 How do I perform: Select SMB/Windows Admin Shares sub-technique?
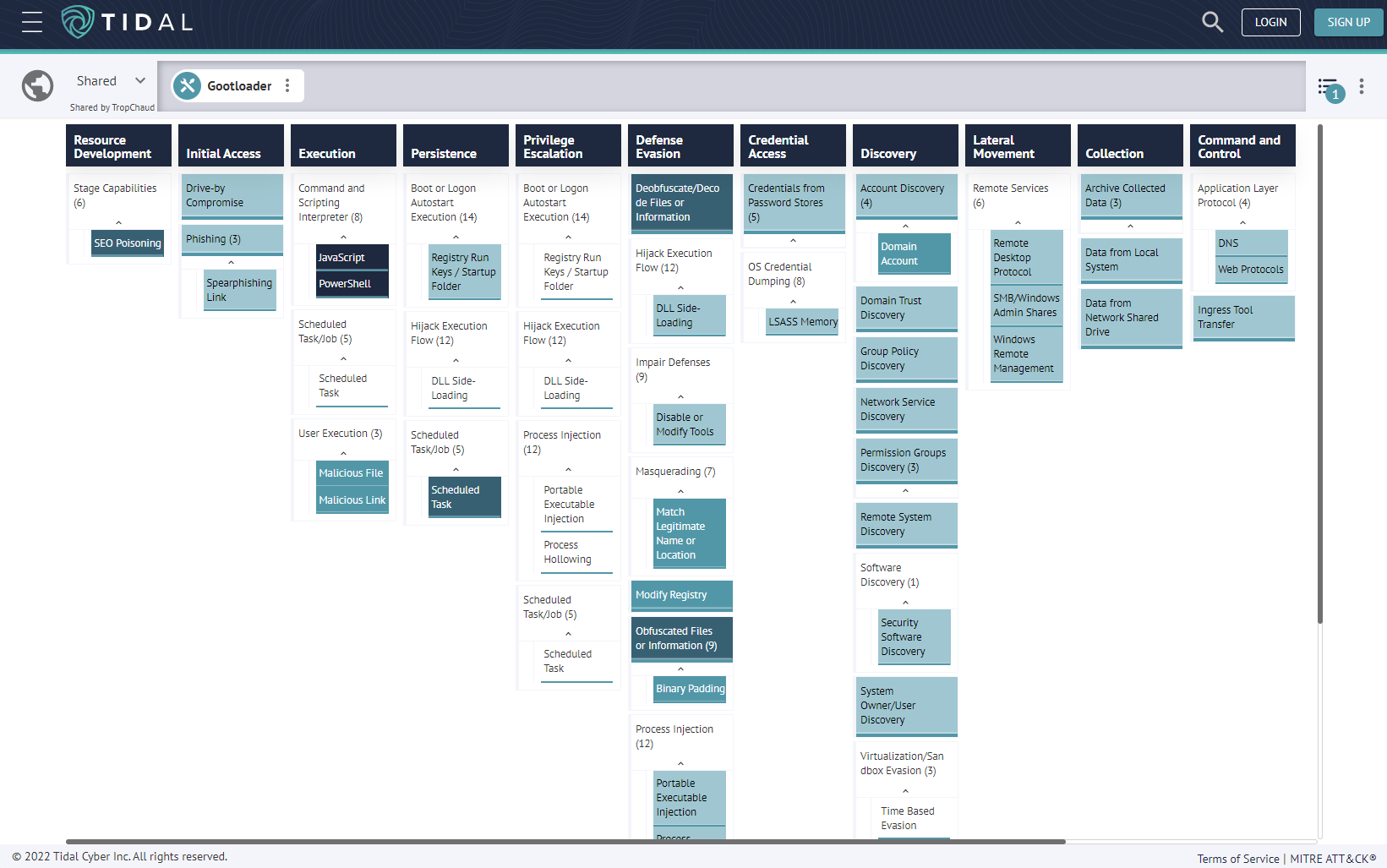(x=1027, y=306)
